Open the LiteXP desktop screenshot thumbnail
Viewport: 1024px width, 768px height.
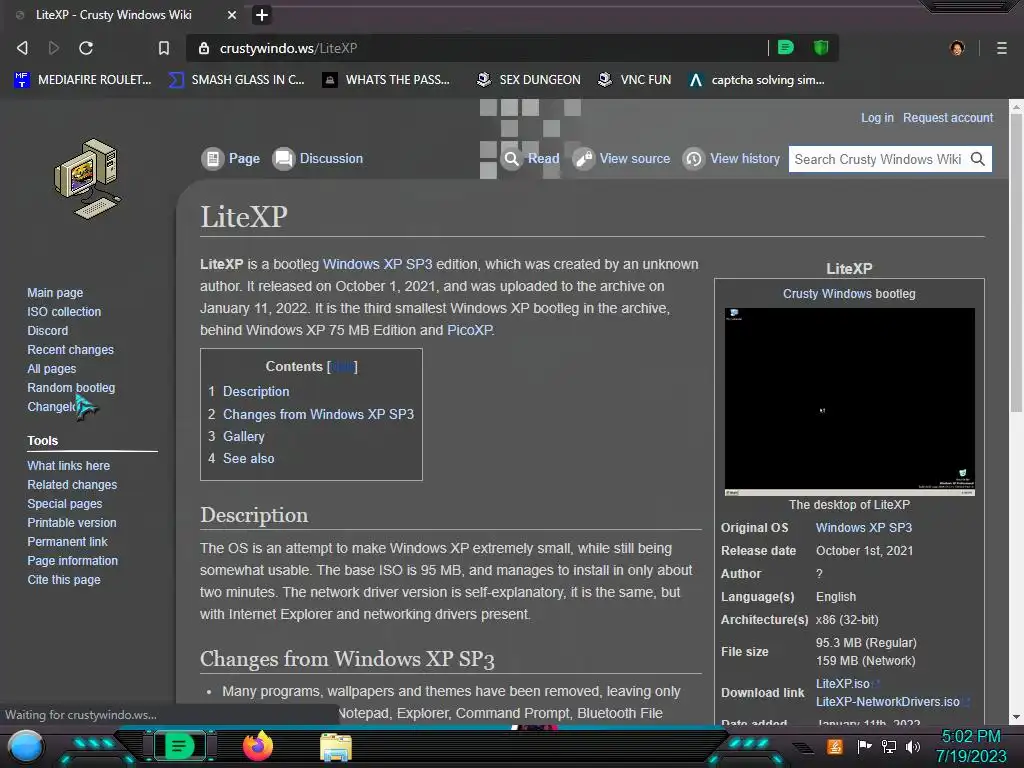click(x=850, y=402)
